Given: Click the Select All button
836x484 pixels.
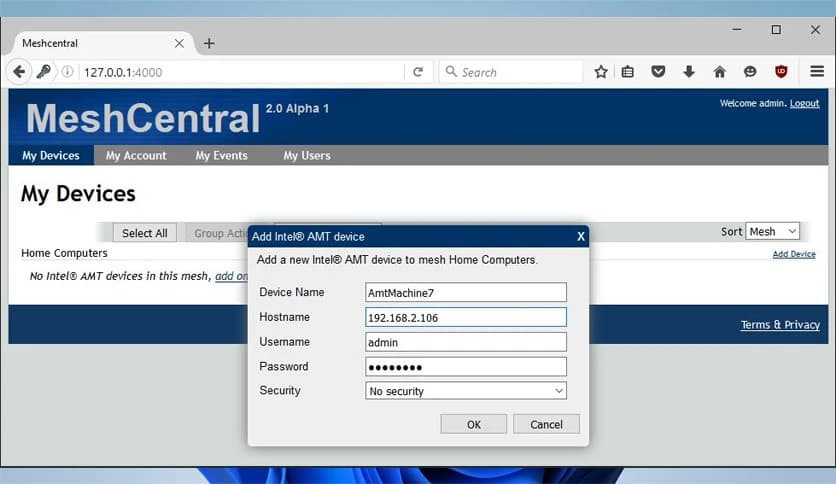Looking at the screenshot, I should coord(144,233).
